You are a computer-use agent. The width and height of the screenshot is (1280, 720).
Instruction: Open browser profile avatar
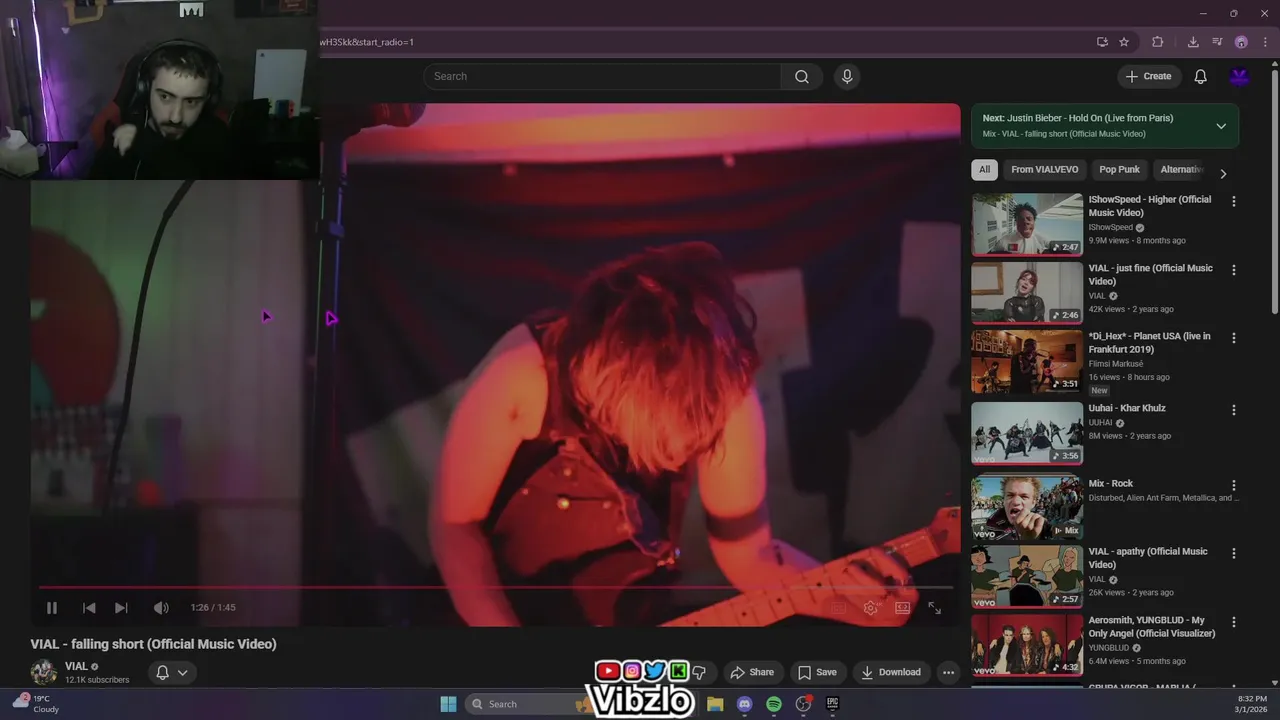[x=1241, y=42]
